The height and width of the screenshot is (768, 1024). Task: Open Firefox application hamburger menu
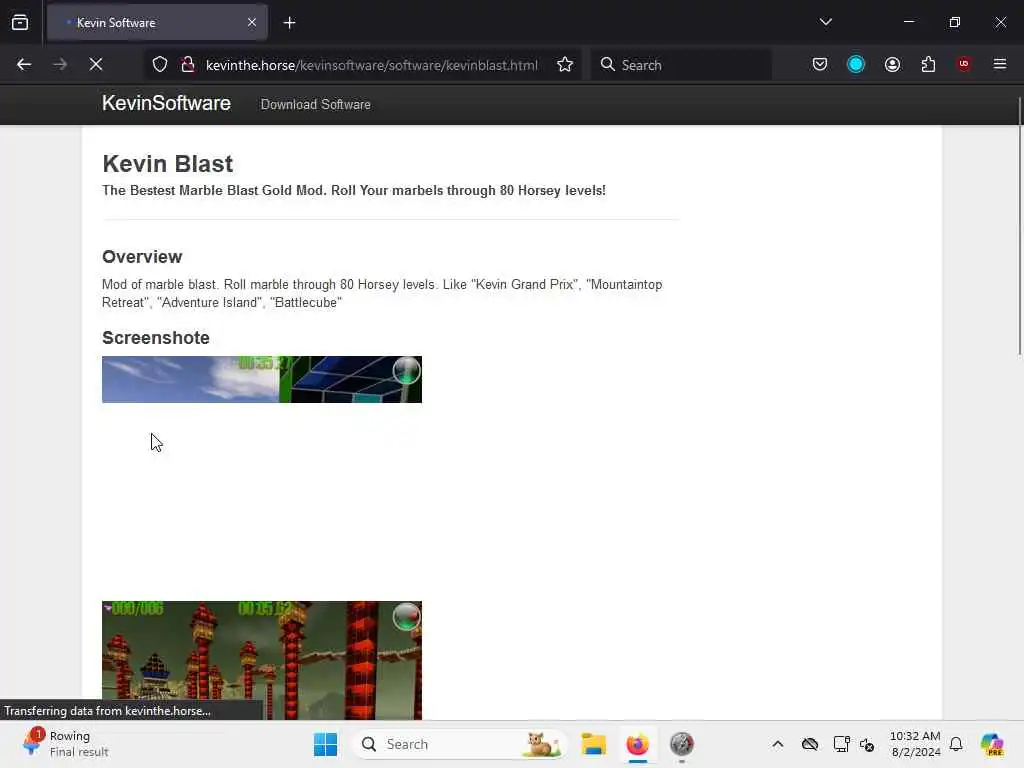coord(1000,64)
